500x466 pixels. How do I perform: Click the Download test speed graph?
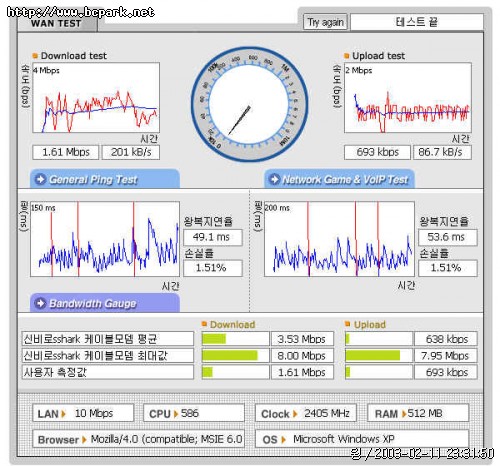[x=96, y=98]
